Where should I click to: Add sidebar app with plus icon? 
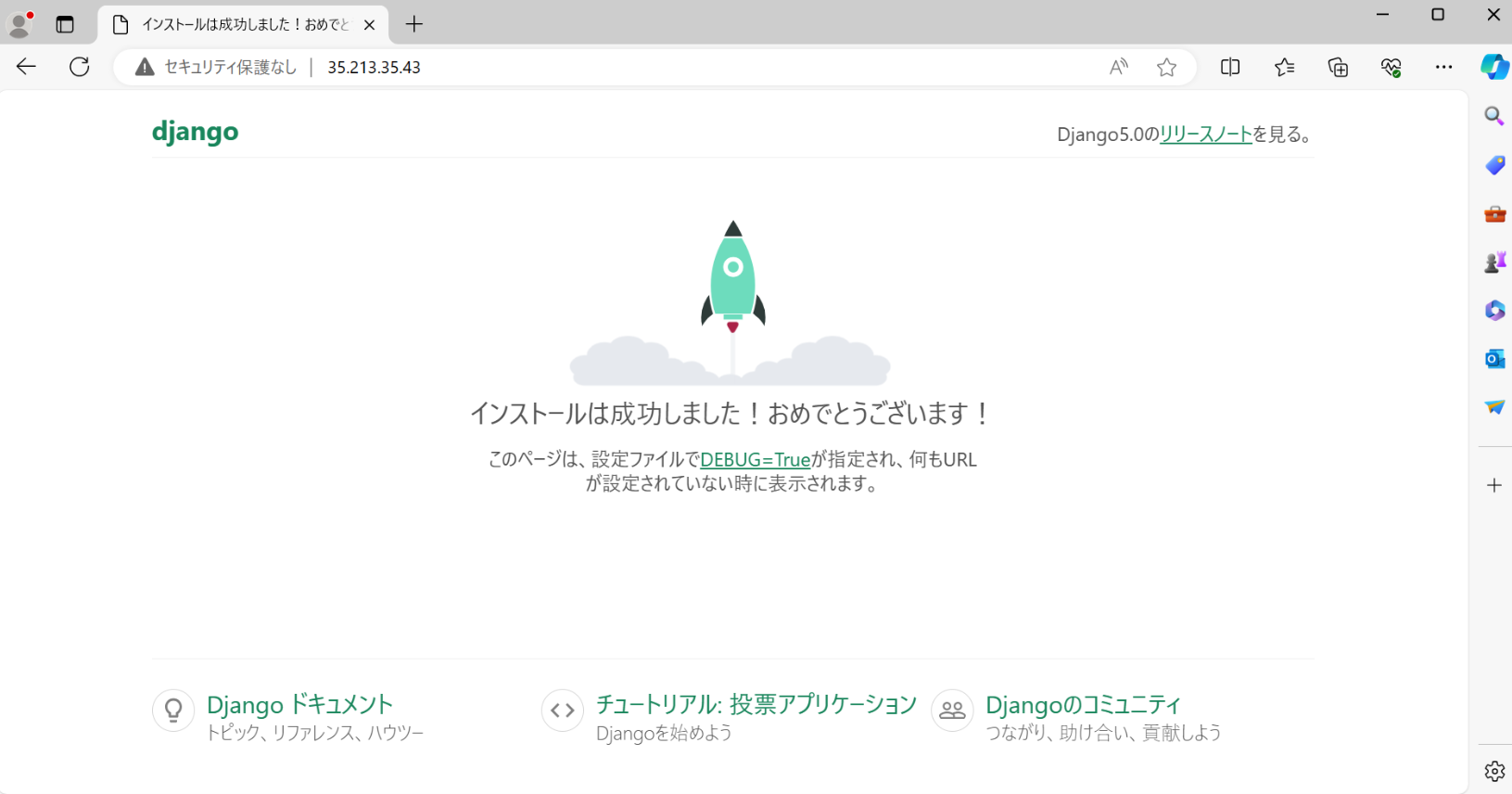pos(1494,485)
